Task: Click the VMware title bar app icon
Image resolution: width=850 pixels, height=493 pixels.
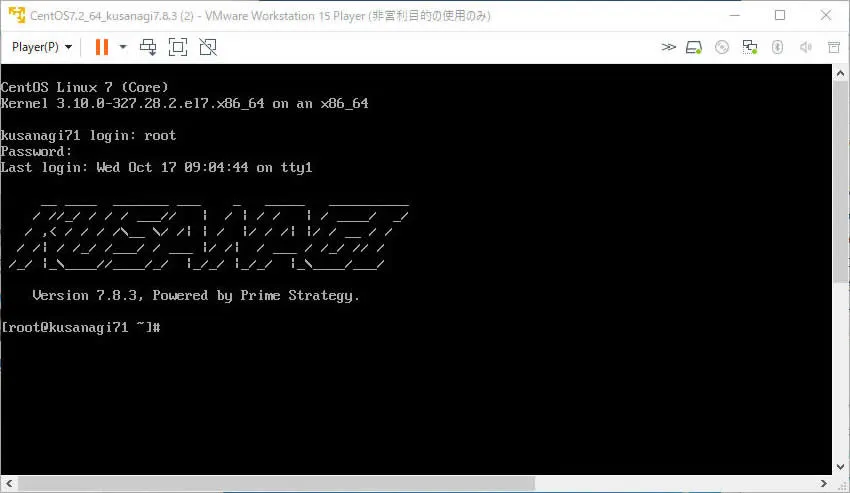Action: (x=15, y=15)
